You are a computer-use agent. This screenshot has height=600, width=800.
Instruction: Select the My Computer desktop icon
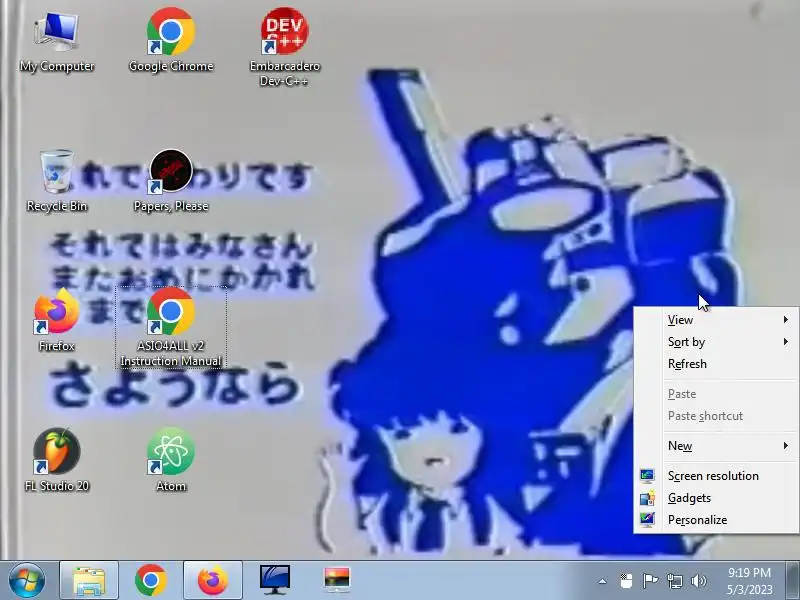tap(57, 42)
